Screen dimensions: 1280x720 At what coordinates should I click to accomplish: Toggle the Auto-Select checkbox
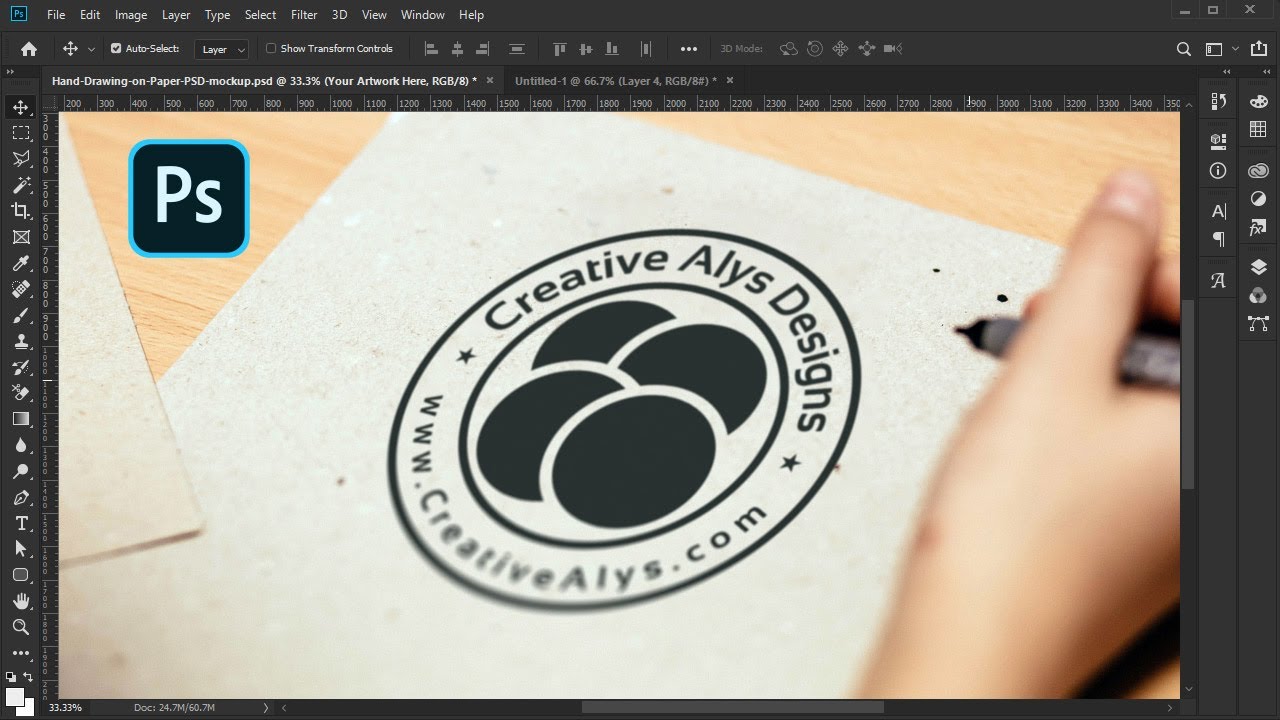[x=116, y=48]
